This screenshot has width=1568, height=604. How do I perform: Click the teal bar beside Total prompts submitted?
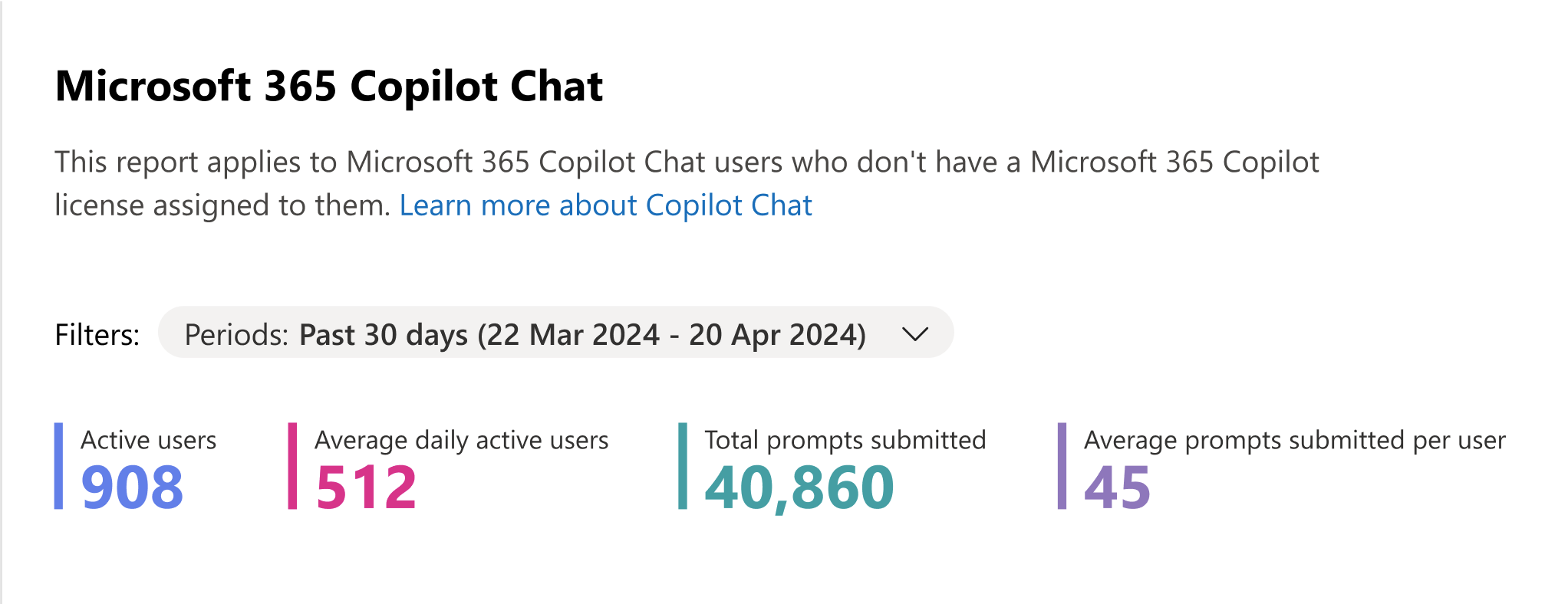coord(683,466)
